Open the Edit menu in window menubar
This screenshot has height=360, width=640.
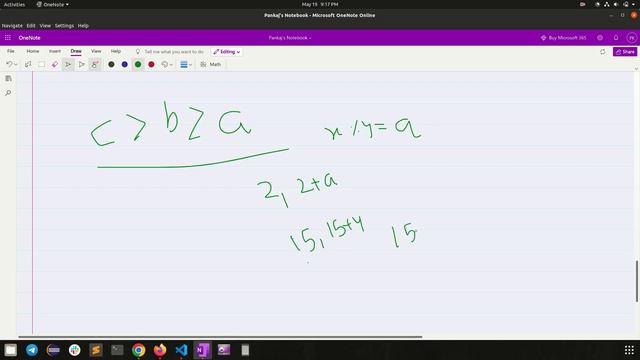[x=31, y=25]
